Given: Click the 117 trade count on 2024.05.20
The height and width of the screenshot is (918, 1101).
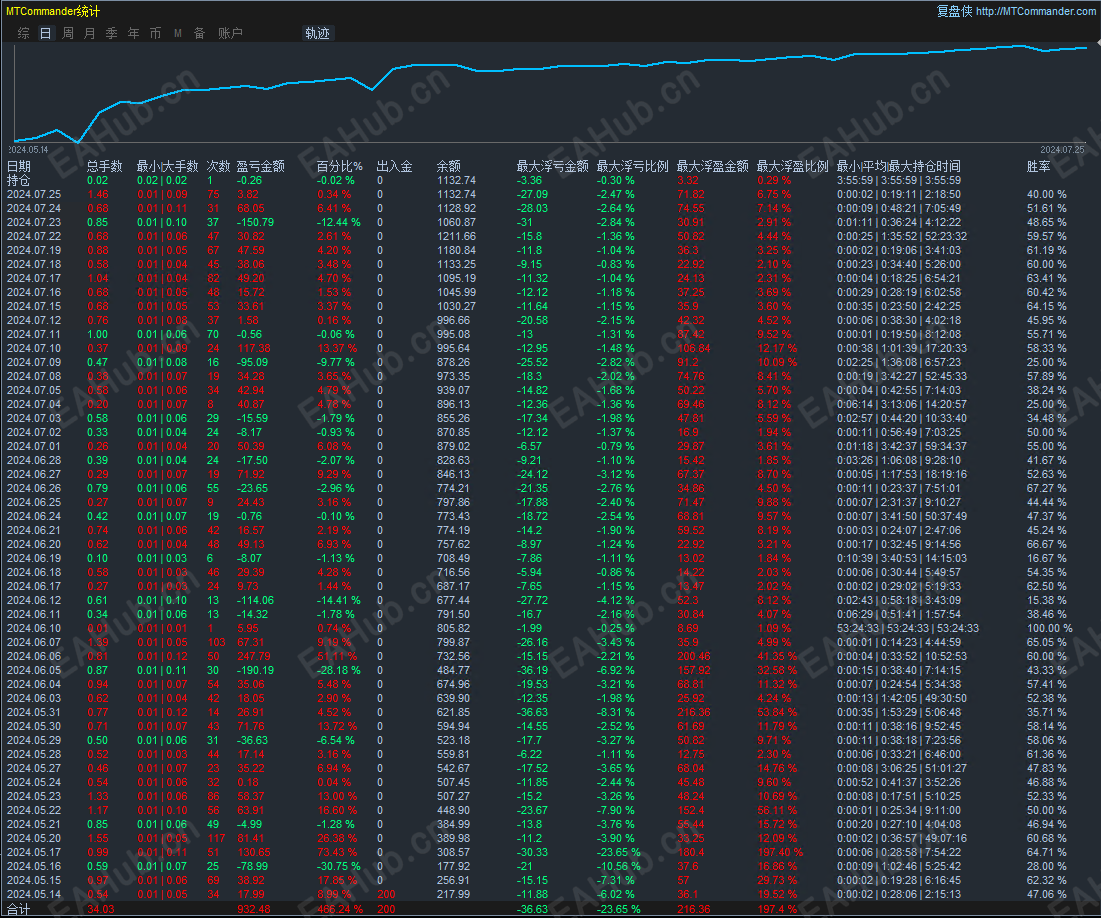Looking at the screenshot, I should [x=216, y=838].
